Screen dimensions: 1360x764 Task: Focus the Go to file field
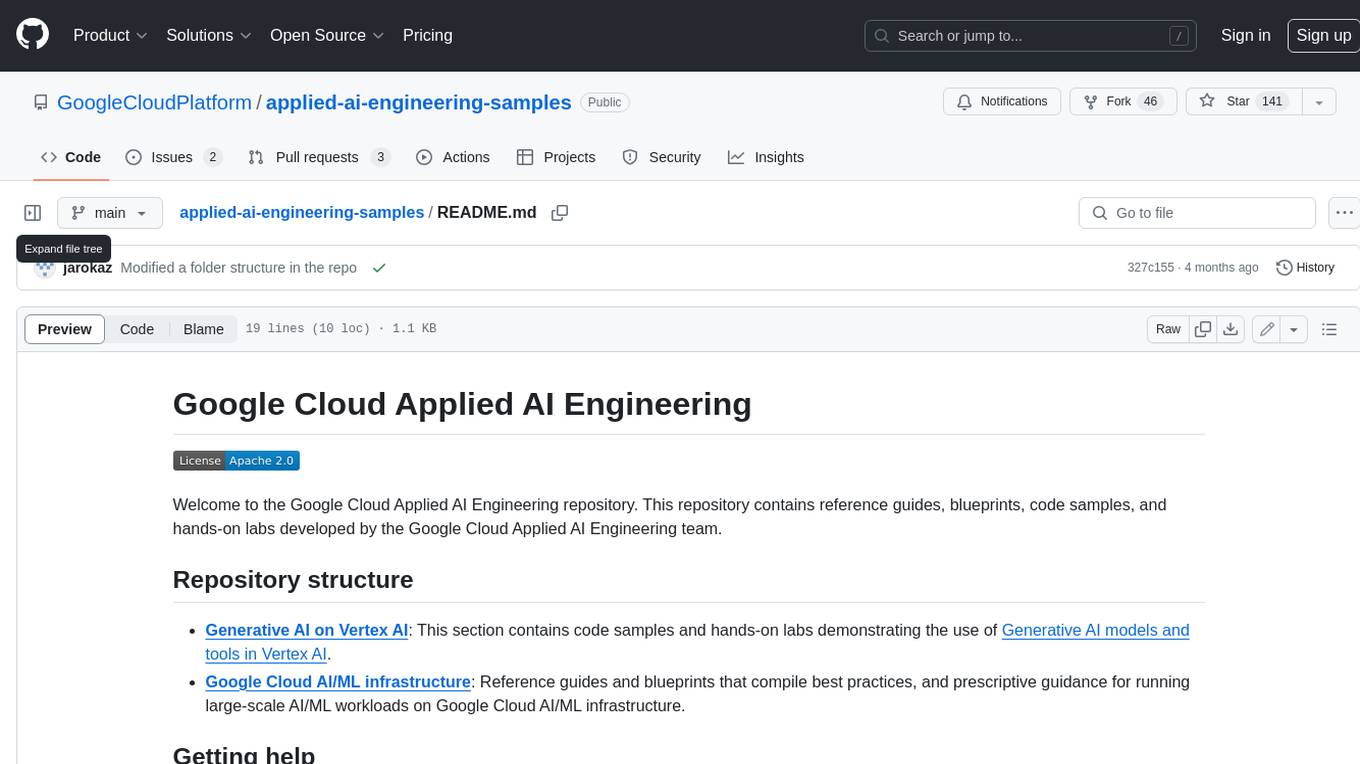[1197, 213]
